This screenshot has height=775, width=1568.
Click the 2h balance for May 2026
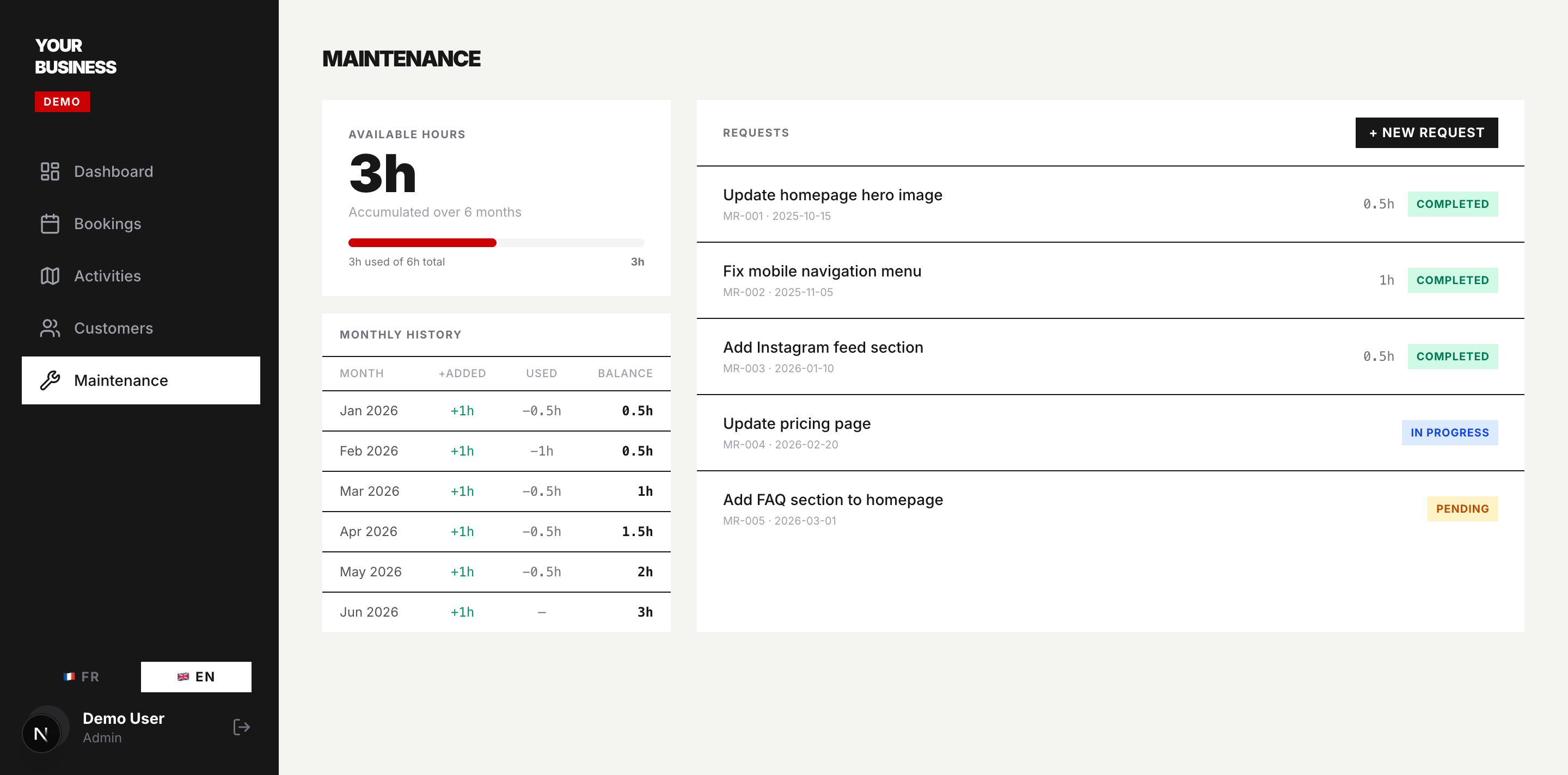coord(645,571)
